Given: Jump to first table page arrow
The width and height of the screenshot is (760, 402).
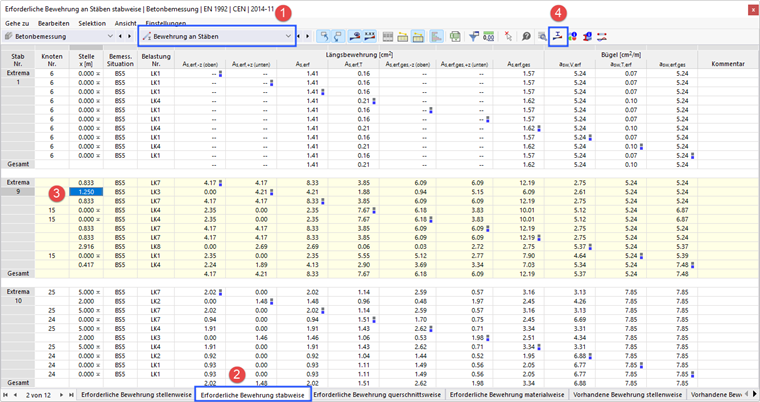Looking at the screenshot, I should 6,395.
